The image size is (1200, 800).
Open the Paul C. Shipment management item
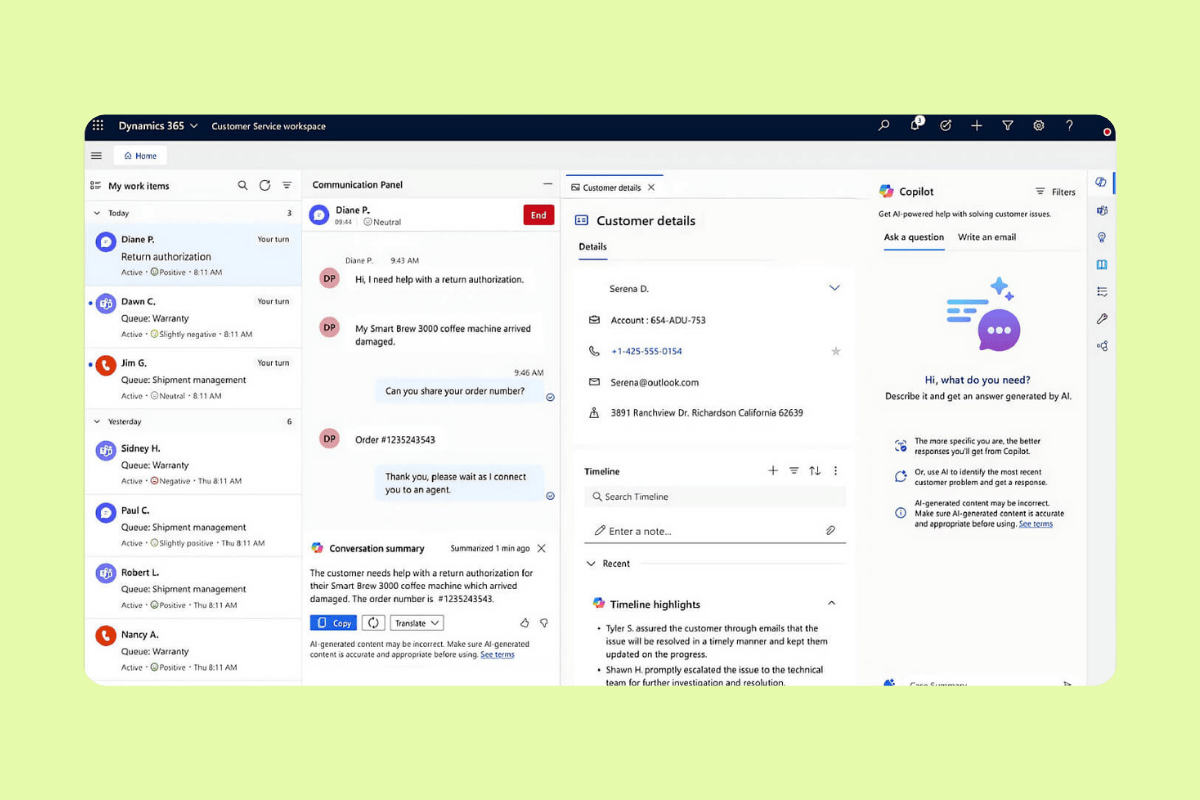tap(193, 526)
